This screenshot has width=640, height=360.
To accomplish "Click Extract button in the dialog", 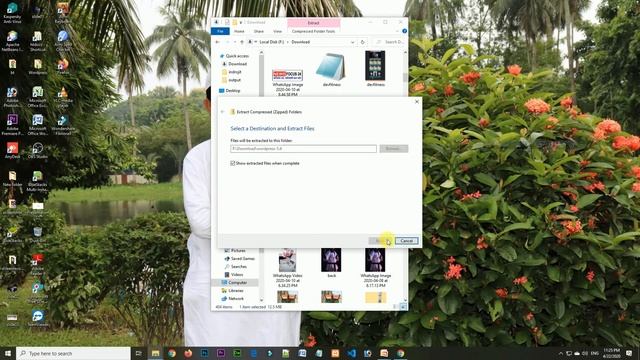I will coord(380,241).
